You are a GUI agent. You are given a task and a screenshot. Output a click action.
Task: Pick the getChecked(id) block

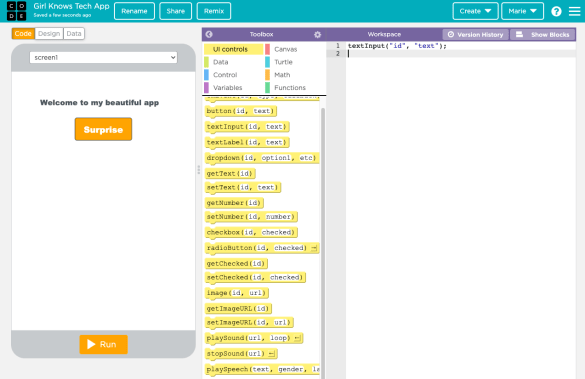tap(237, 264)
